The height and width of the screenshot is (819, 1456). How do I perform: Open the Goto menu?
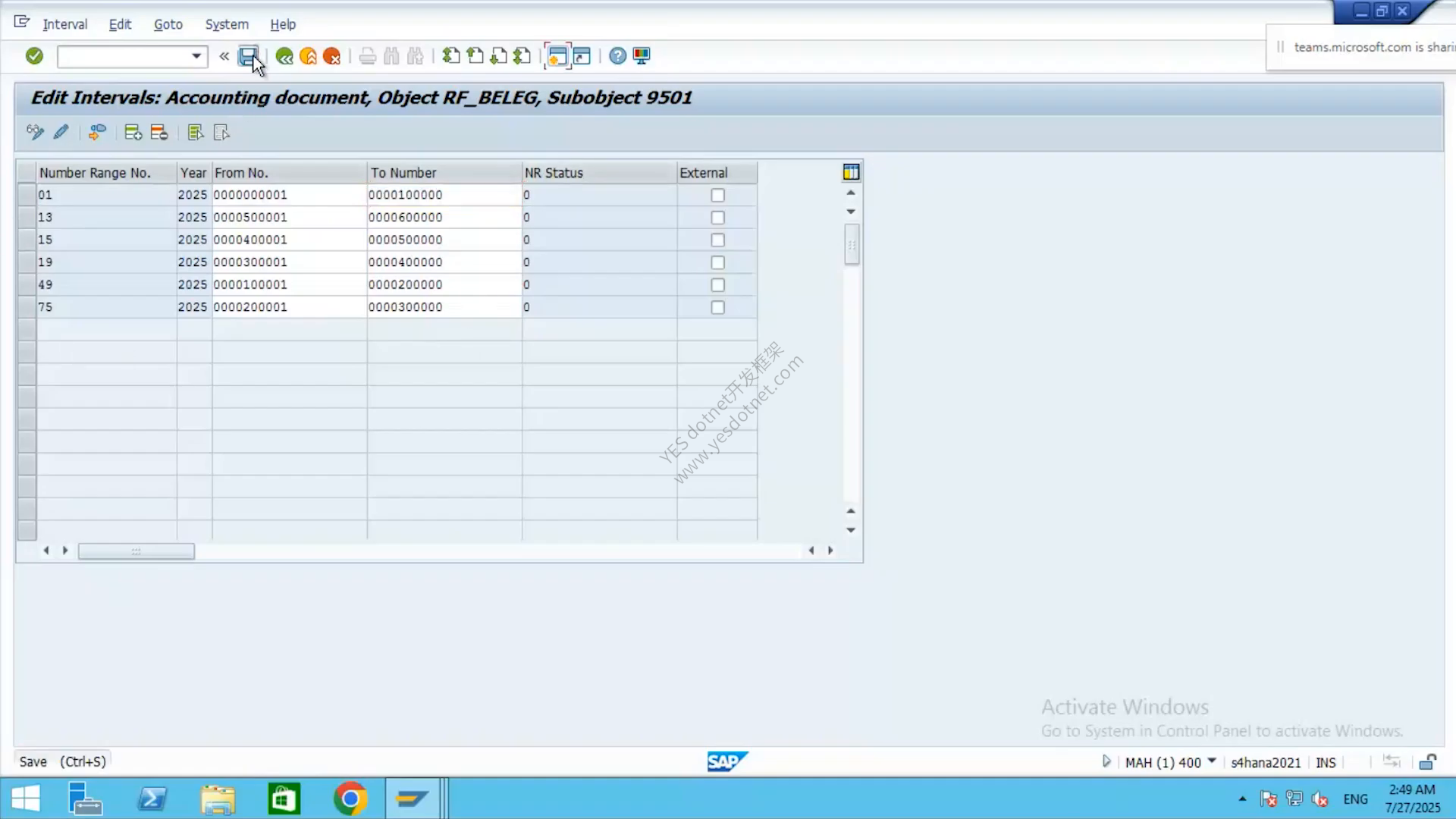coord(168,24)
